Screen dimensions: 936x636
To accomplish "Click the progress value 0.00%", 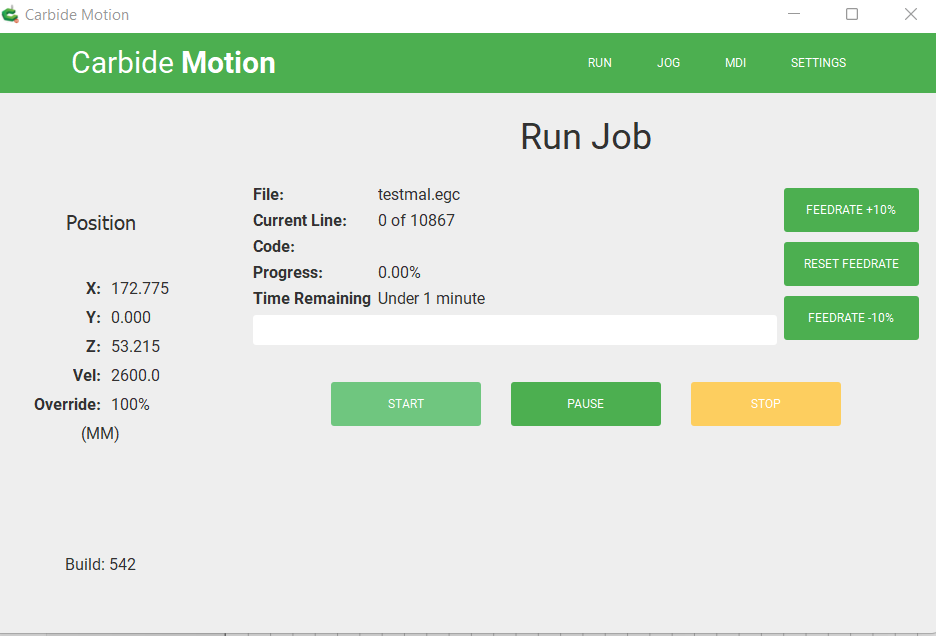I will point(399,272).
